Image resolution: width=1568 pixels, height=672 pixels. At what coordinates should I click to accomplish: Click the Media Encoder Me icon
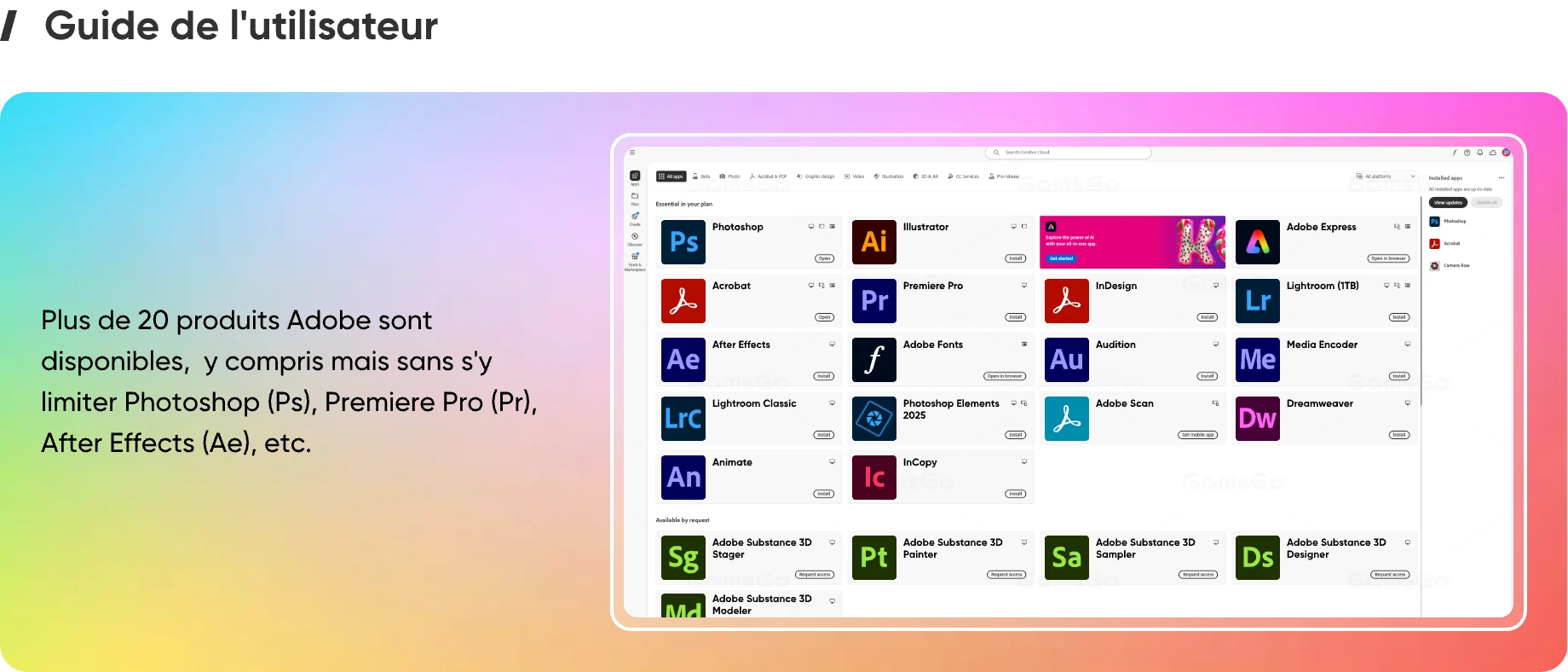(x=1258, y=360)
